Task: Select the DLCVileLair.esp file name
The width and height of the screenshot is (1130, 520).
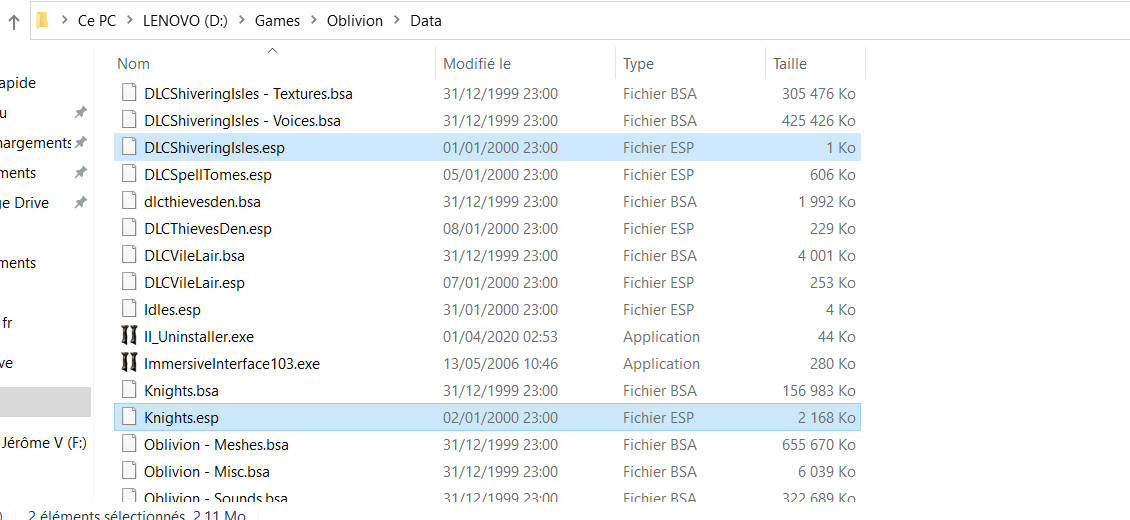Action: pos(194,282)
